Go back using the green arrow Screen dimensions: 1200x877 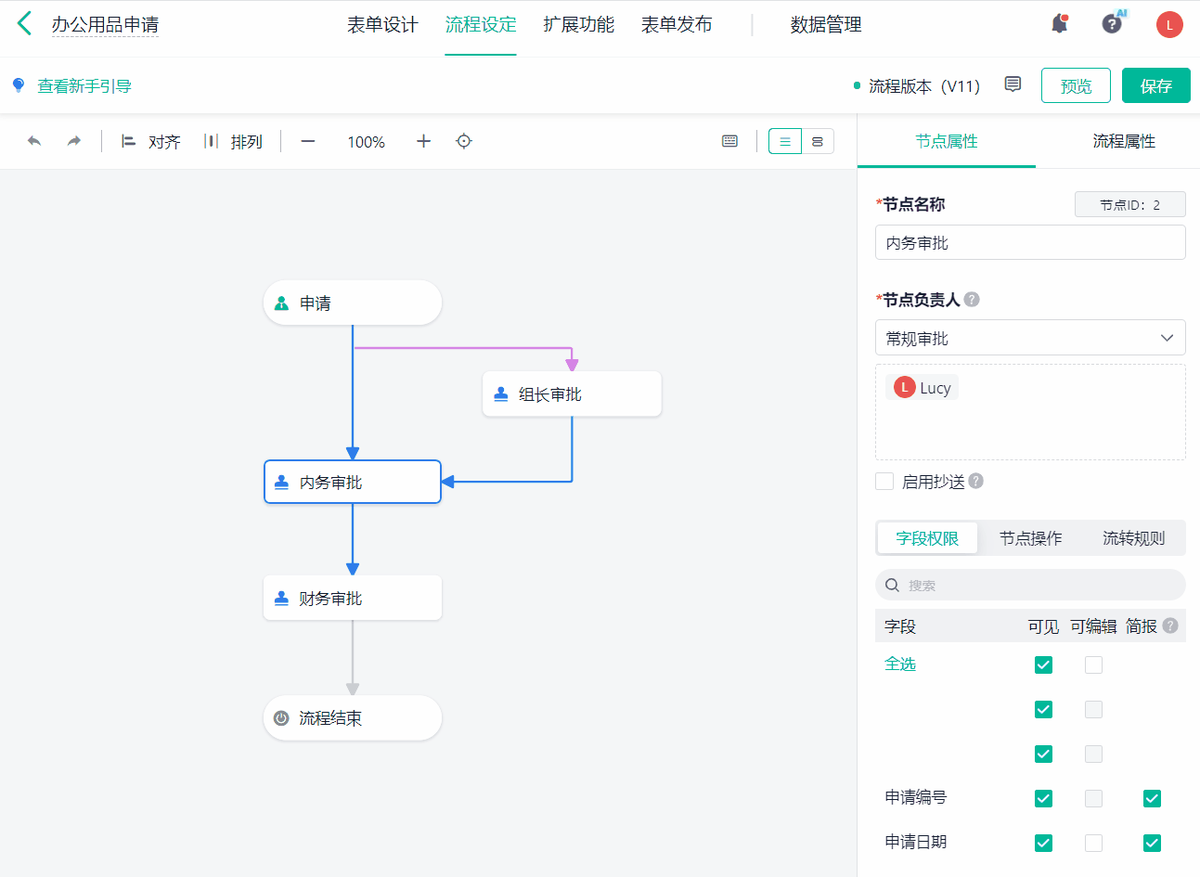[25, 24]
